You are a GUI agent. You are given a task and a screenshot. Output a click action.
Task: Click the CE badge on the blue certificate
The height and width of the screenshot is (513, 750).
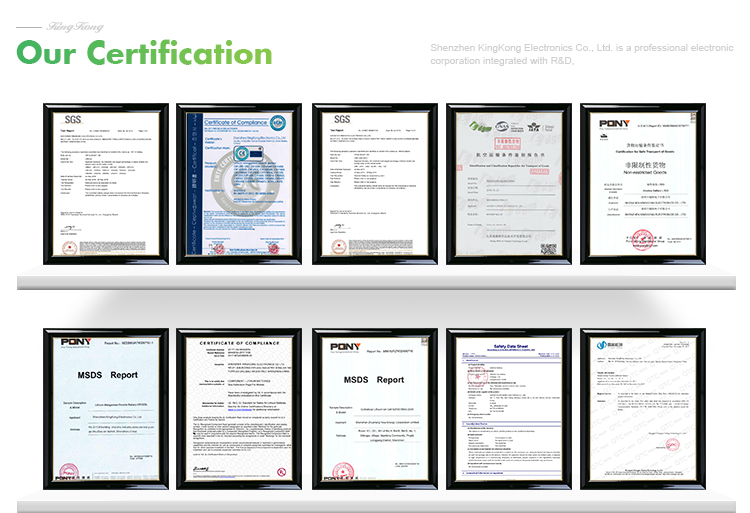coord(241,154)
